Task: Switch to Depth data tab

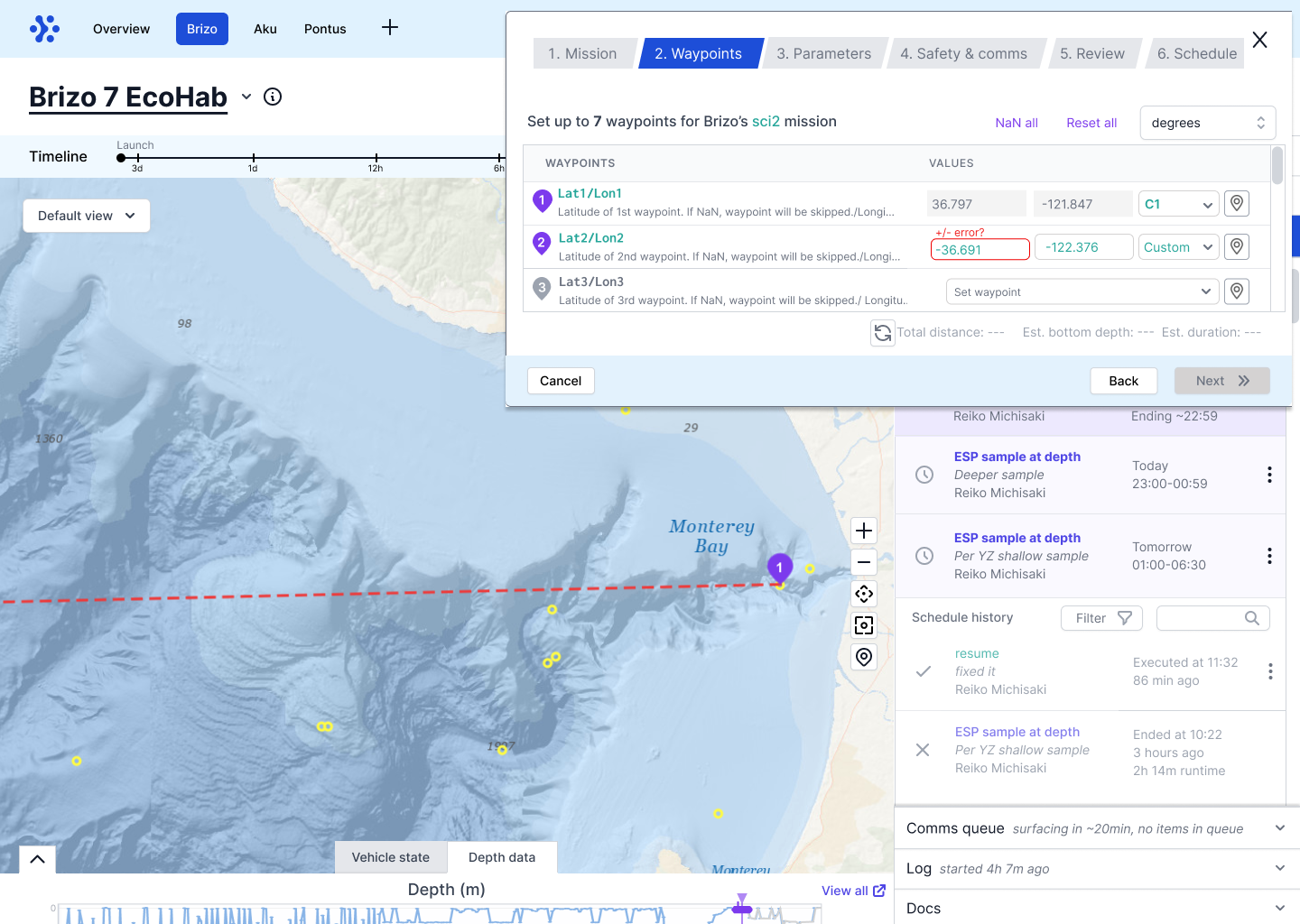Action: click(x=502, y=857)
